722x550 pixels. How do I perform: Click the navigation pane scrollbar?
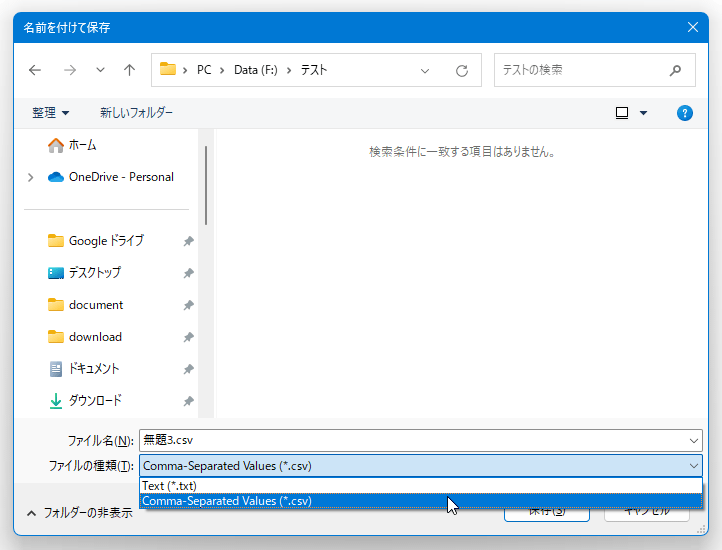click(206, 185)
